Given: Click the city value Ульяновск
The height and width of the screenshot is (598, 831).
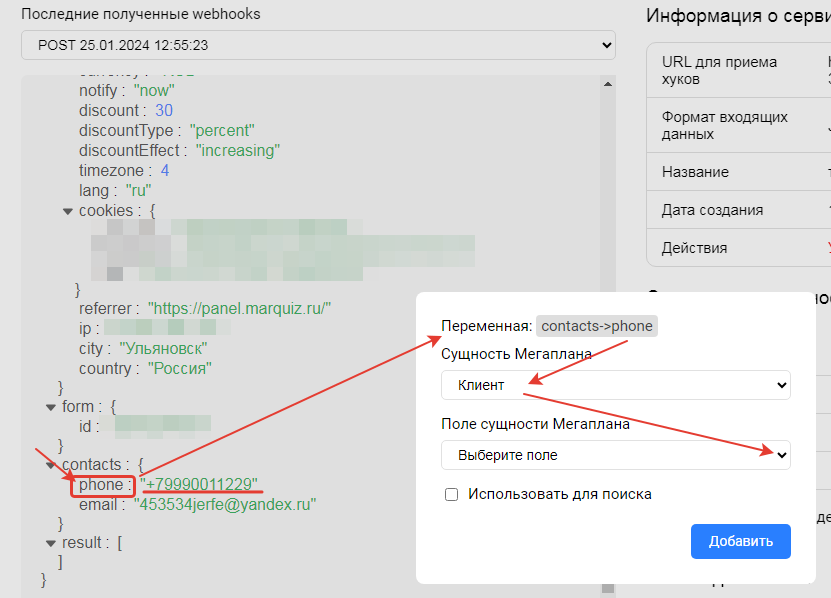Looking at the screenshot, I should pyautogui.click(x=163, y=349).
